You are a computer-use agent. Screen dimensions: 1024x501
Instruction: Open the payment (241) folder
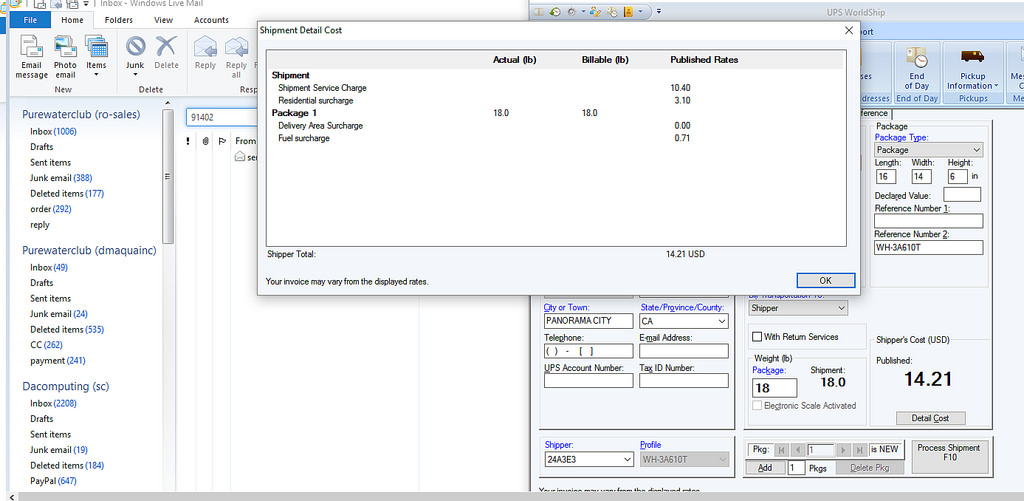click(57, 361)
